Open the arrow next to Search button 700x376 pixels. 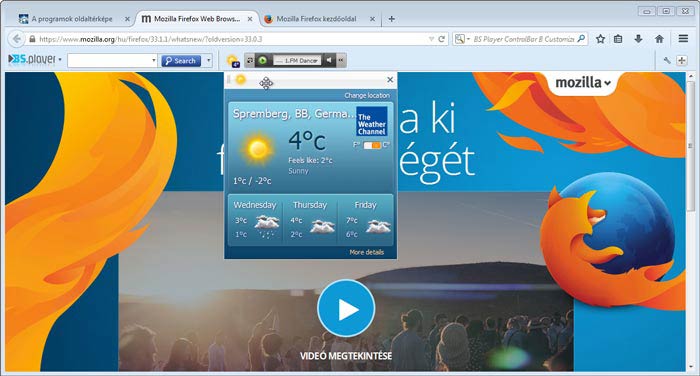click(208, 60)
